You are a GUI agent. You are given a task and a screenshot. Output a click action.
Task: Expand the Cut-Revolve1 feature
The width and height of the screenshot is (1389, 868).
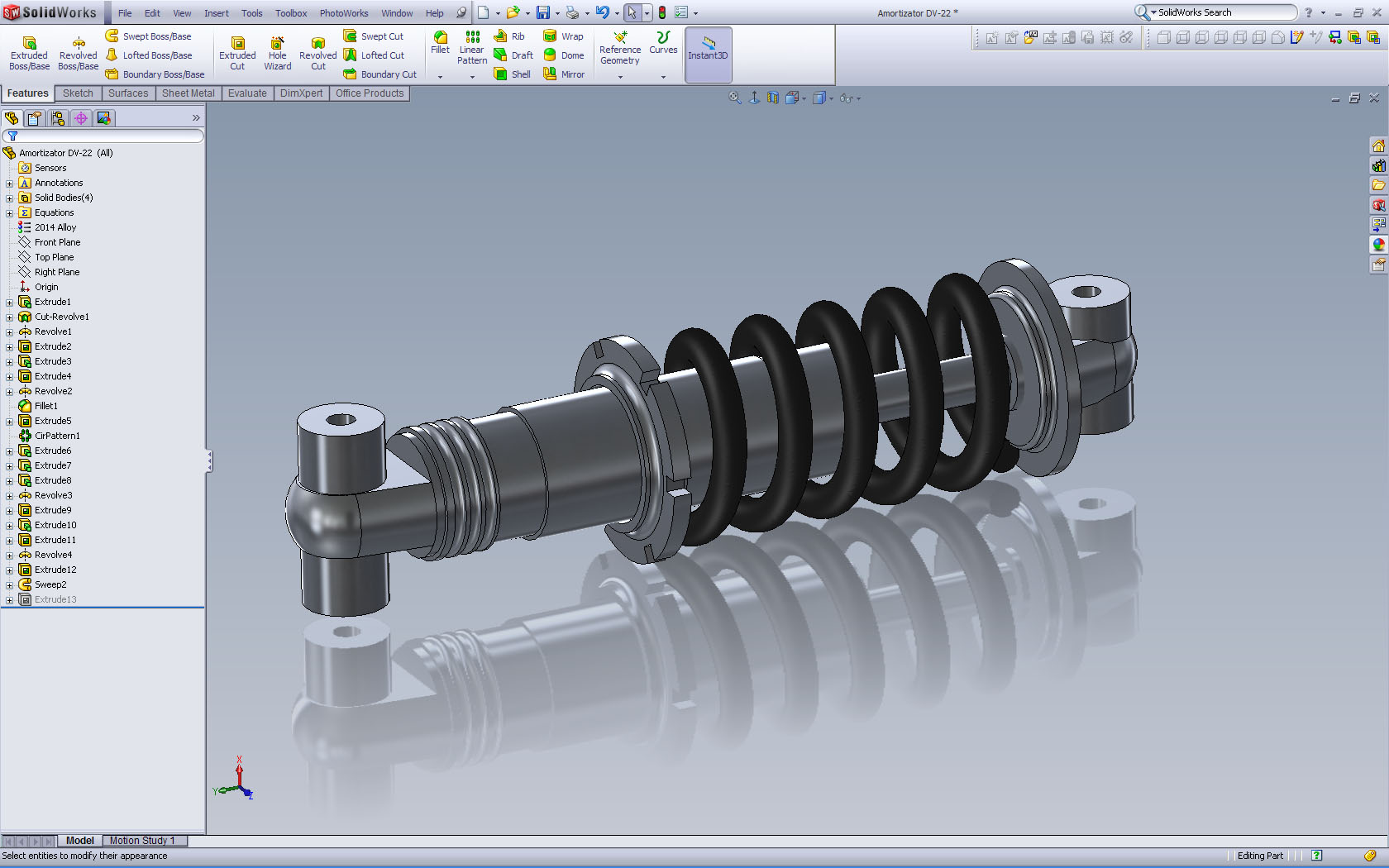coord(10,317)
